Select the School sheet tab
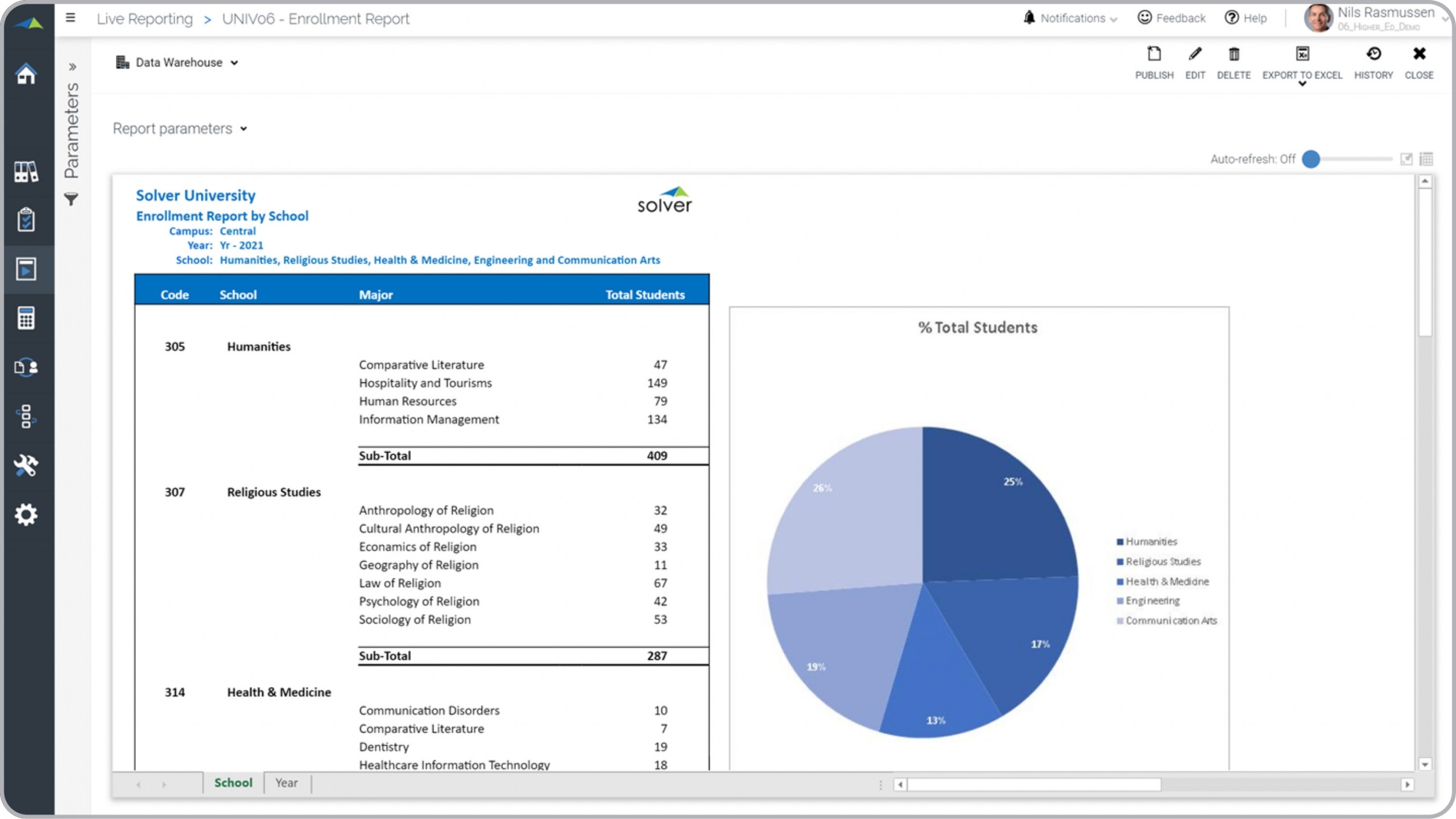Screen dimensions: 1456x819 (x=233, y=783)
